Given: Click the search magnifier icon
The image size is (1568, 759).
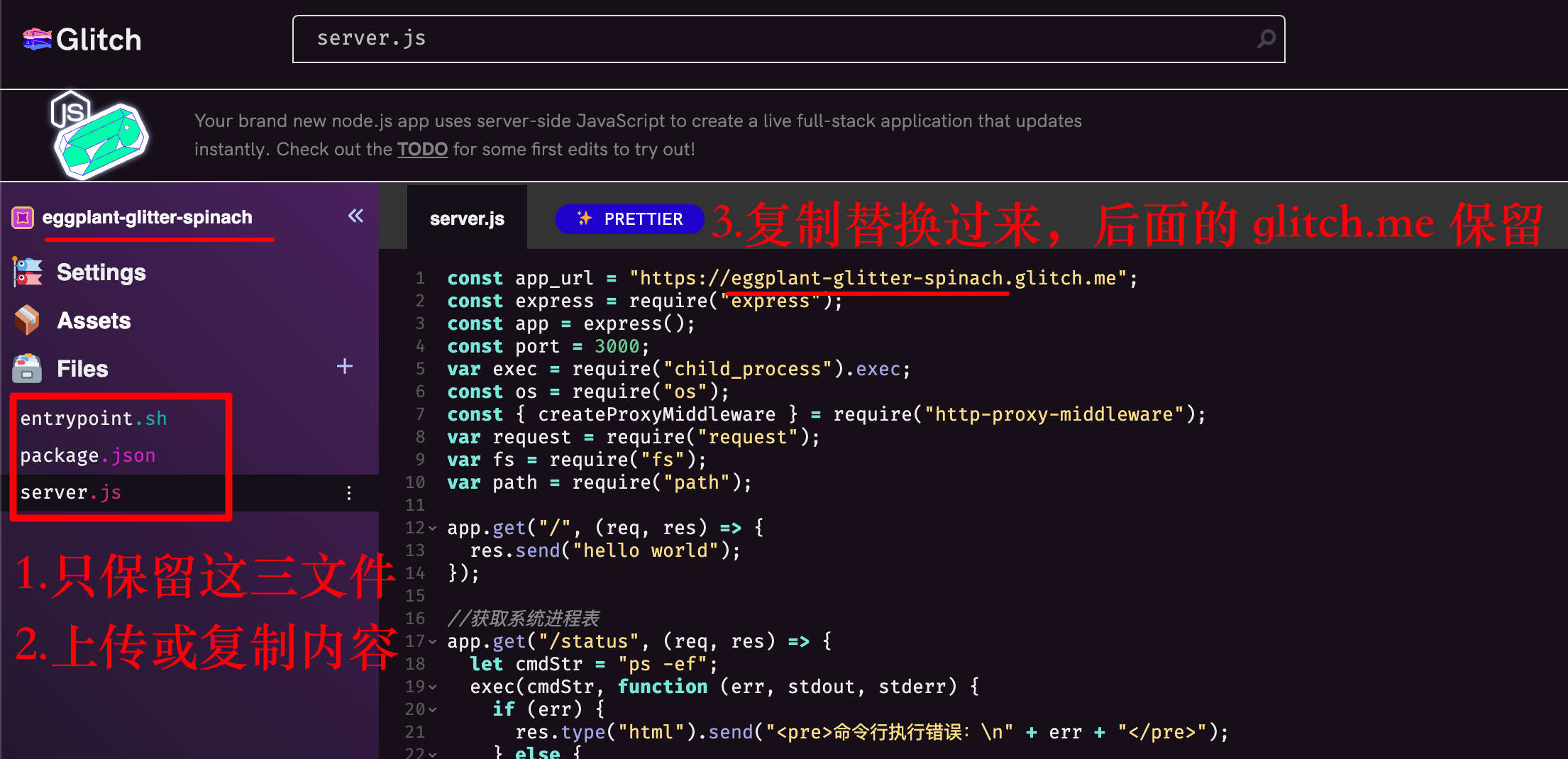Looking at the screenshot, I should [1266, 38].
